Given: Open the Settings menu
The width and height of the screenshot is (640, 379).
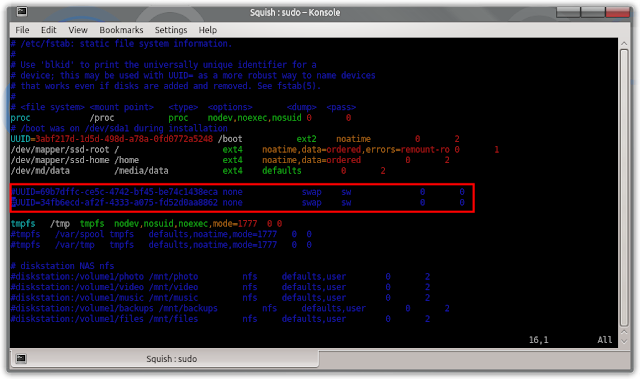Looking at the screenshot, I should [171, 30].
